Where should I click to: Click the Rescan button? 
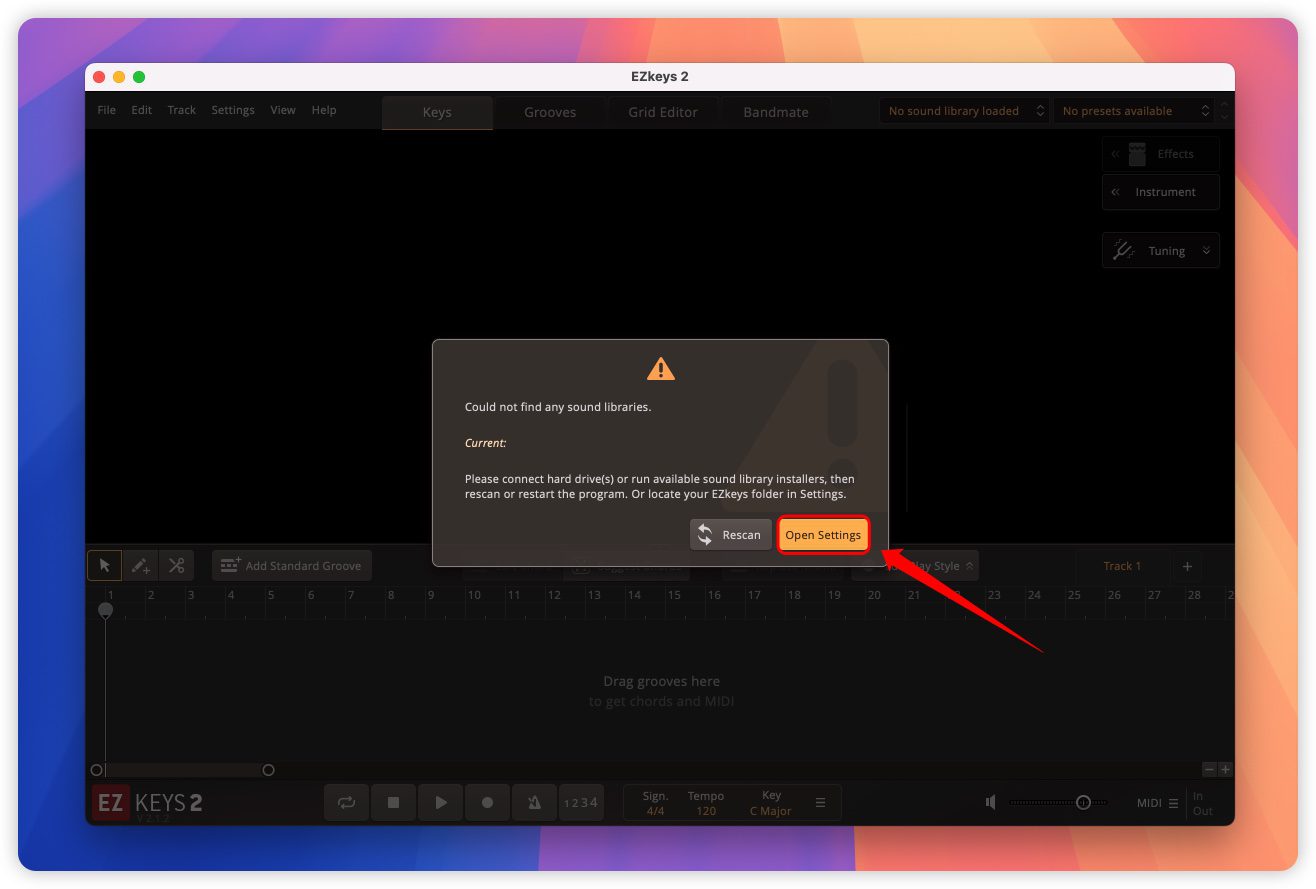pyautogui.click(x=731, y=535)
